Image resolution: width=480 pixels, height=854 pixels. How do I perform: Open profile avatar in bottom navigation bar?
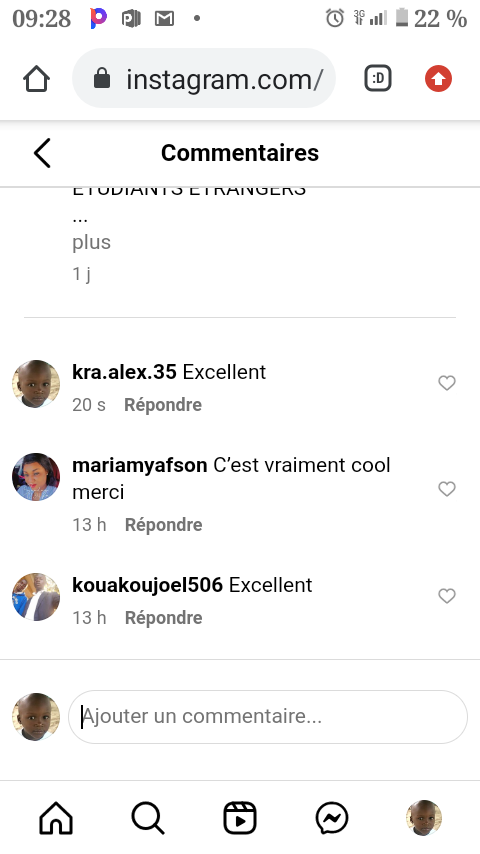point(424,818)
